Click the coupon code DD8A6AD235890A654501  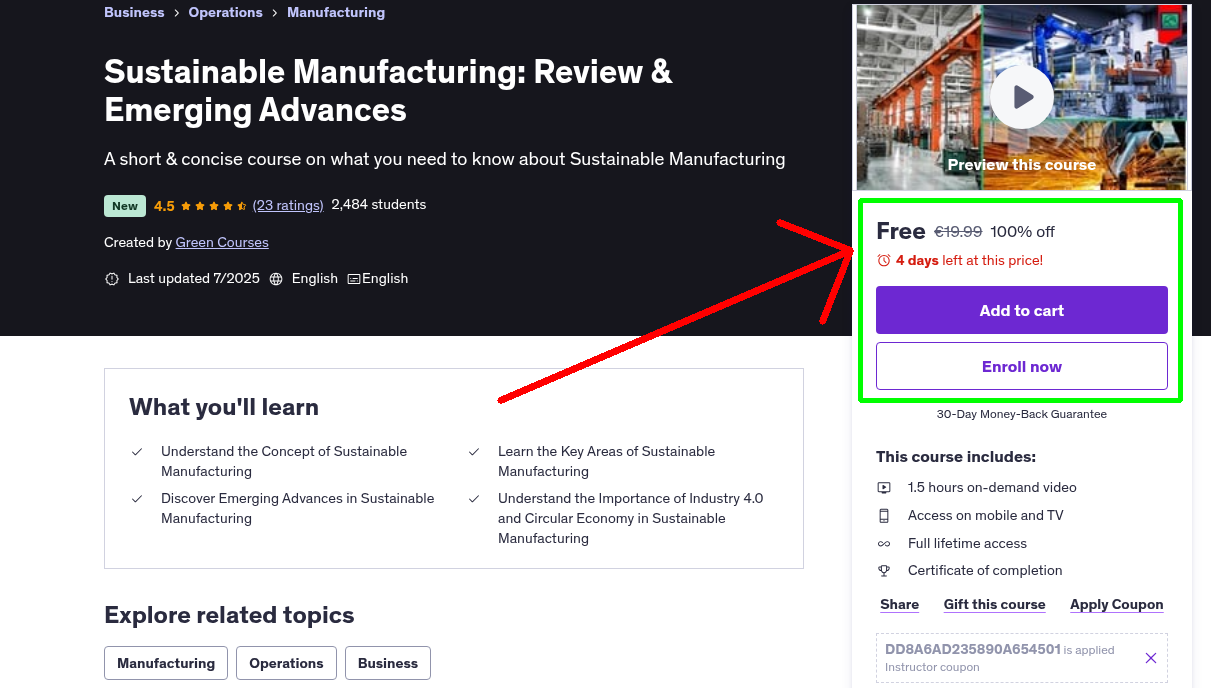point(973,649)
